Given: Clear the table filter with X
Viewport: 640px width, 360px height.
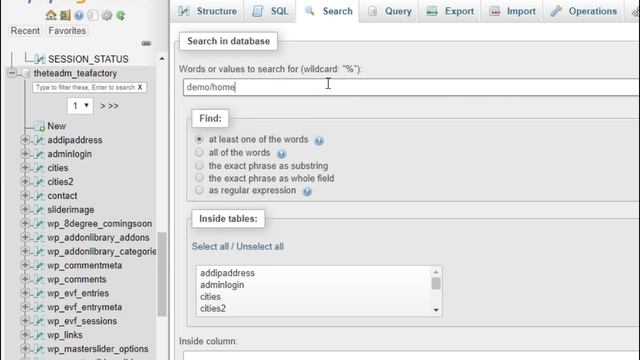Looking at the screenshot, I should coord(140,87).
